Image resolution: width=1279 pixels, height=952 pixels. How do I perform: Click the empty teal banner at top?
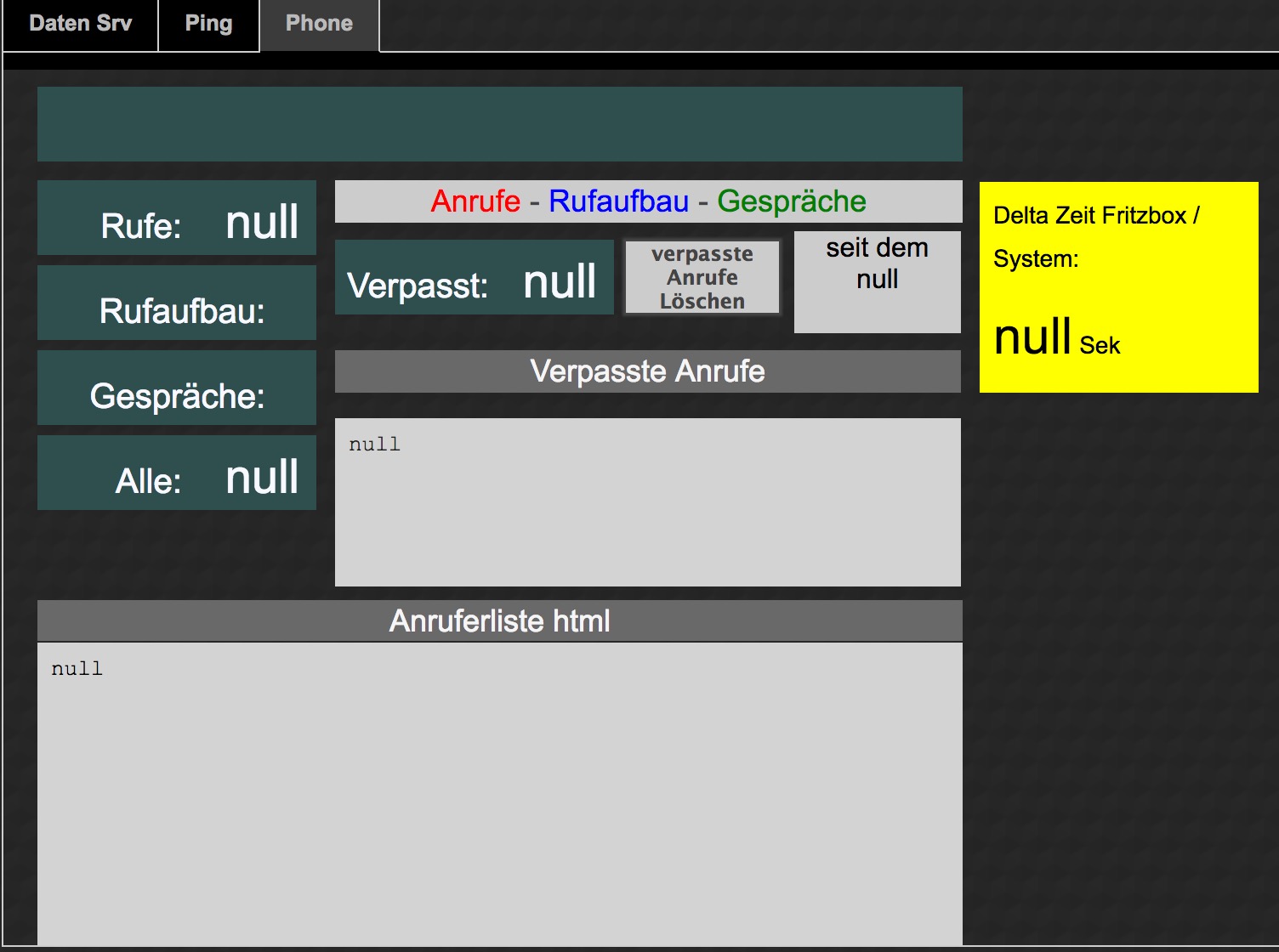499,124
